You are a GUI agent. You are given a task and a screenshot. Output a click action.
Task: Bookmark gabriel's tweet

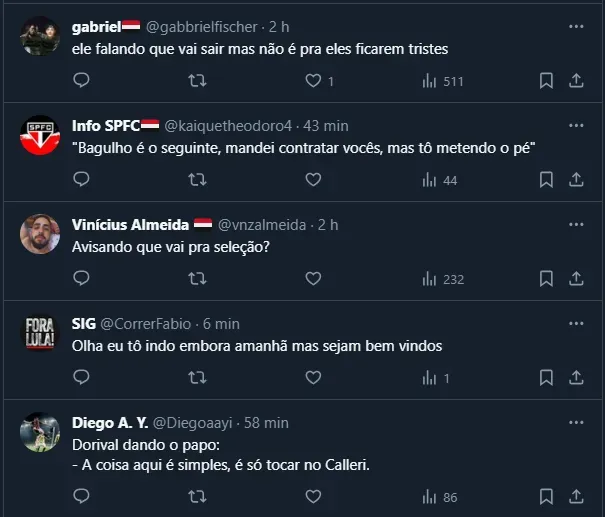pyautogui.click(x=546, y=81)
